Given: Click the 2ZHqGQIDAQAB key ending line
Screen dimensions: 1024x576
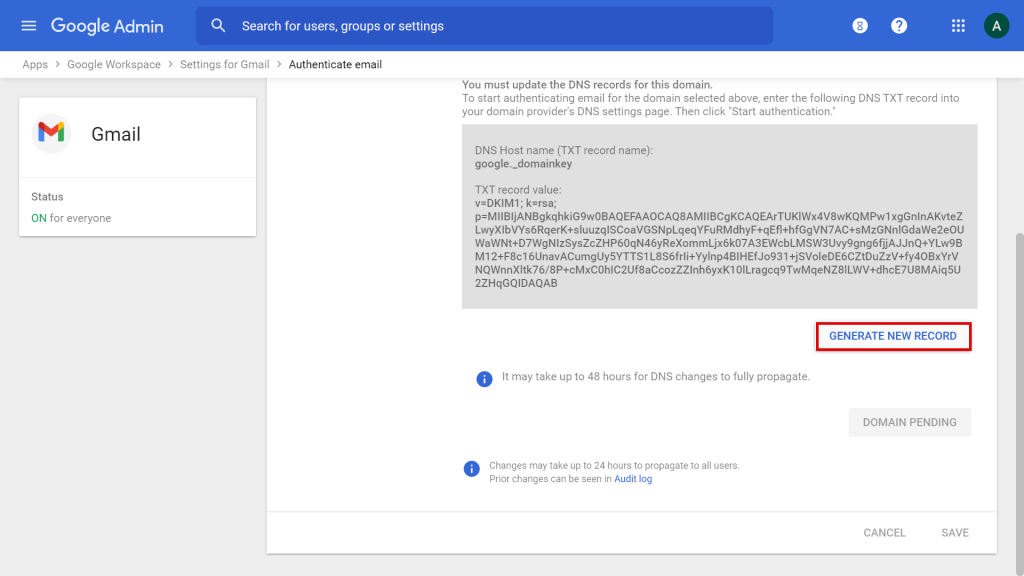Looking at the screenshot, I should pos(516,283).
